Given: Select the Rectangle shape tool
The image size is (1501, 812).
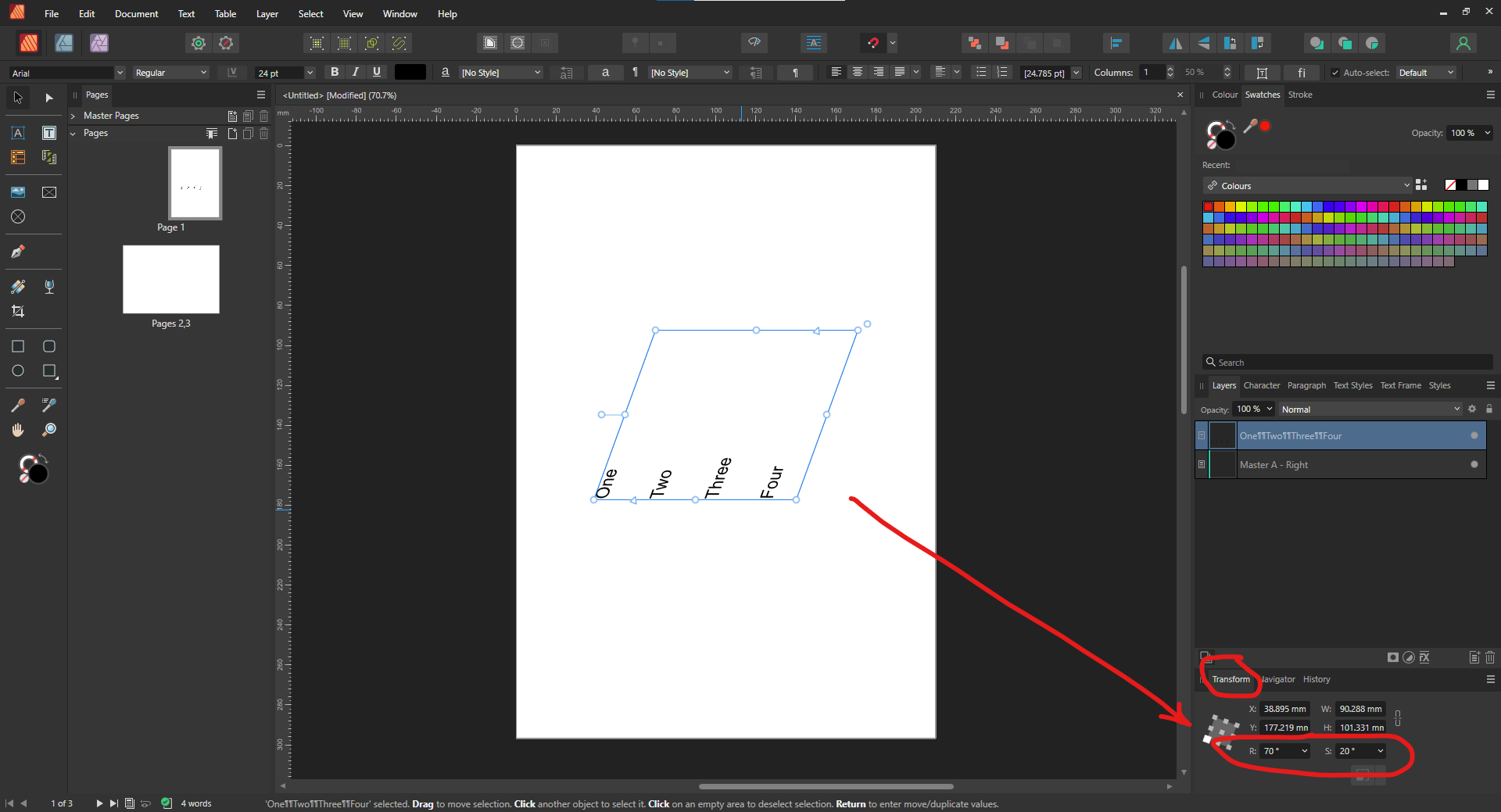Looking at the screenshot, I should point(18,346).
